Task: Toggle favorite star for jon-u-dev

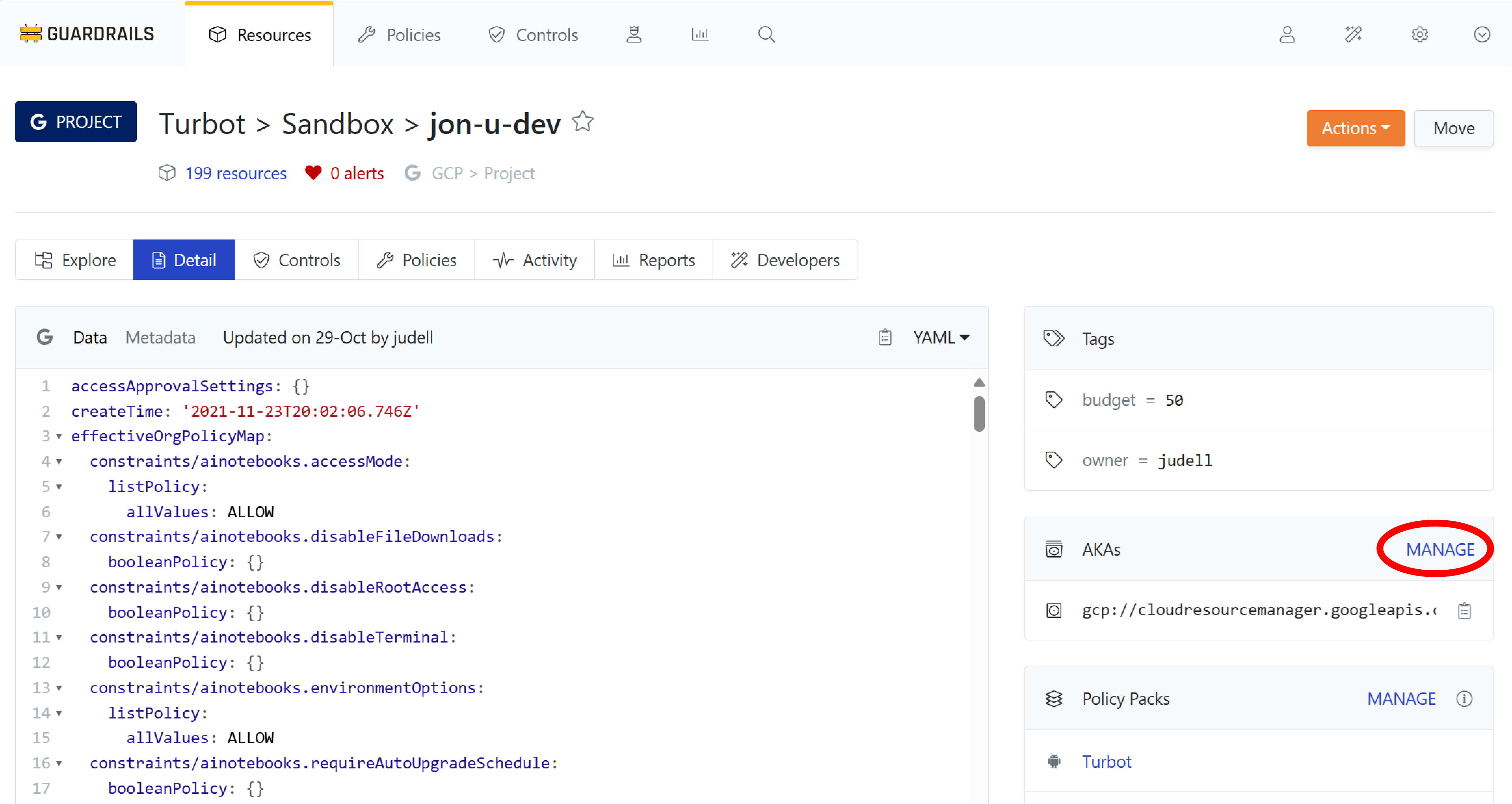Action: click(x=583, y=122)
